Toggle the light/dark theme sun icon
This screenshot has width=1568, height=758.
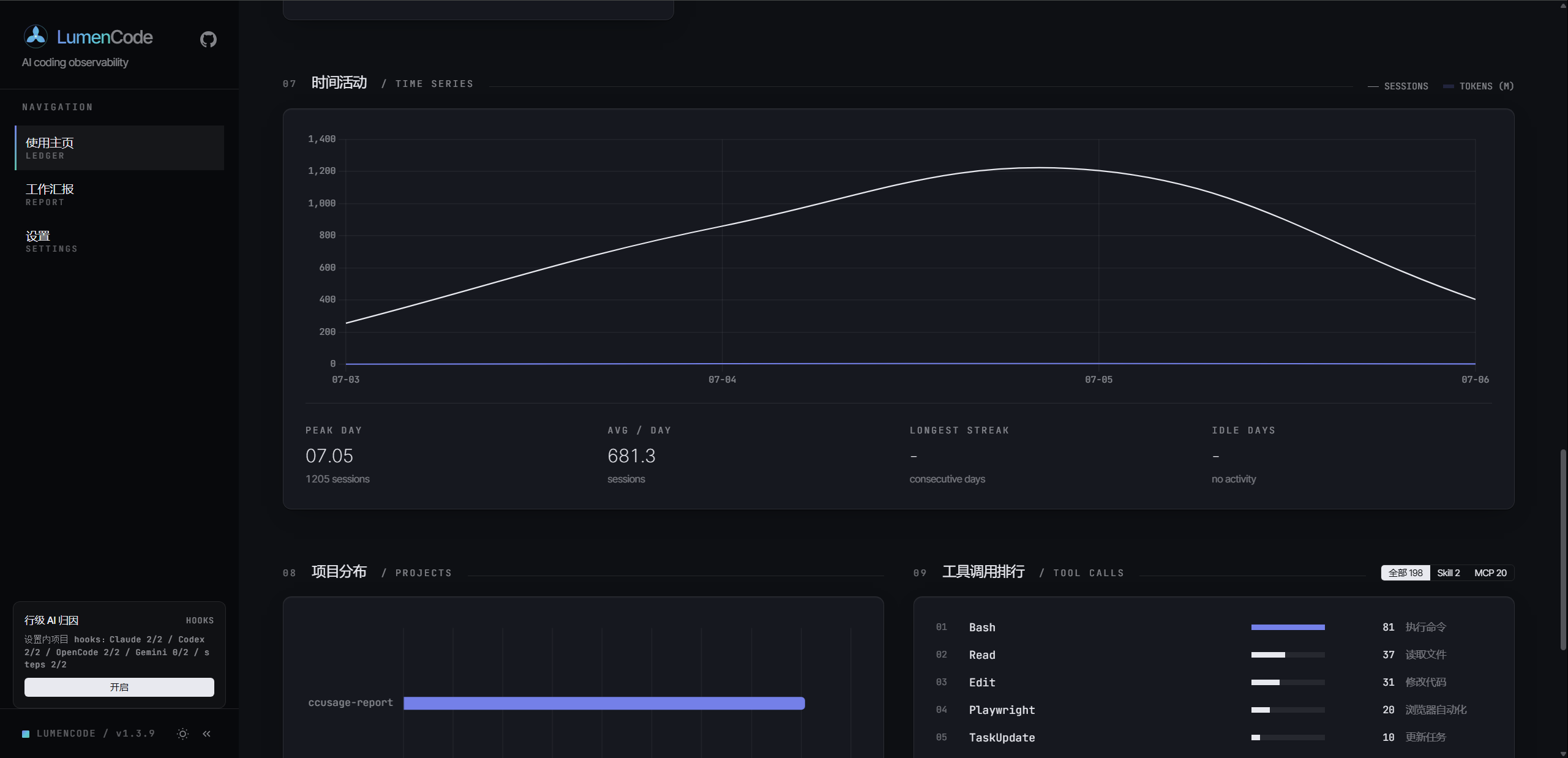pyautogui.click(x=182, y=734)
